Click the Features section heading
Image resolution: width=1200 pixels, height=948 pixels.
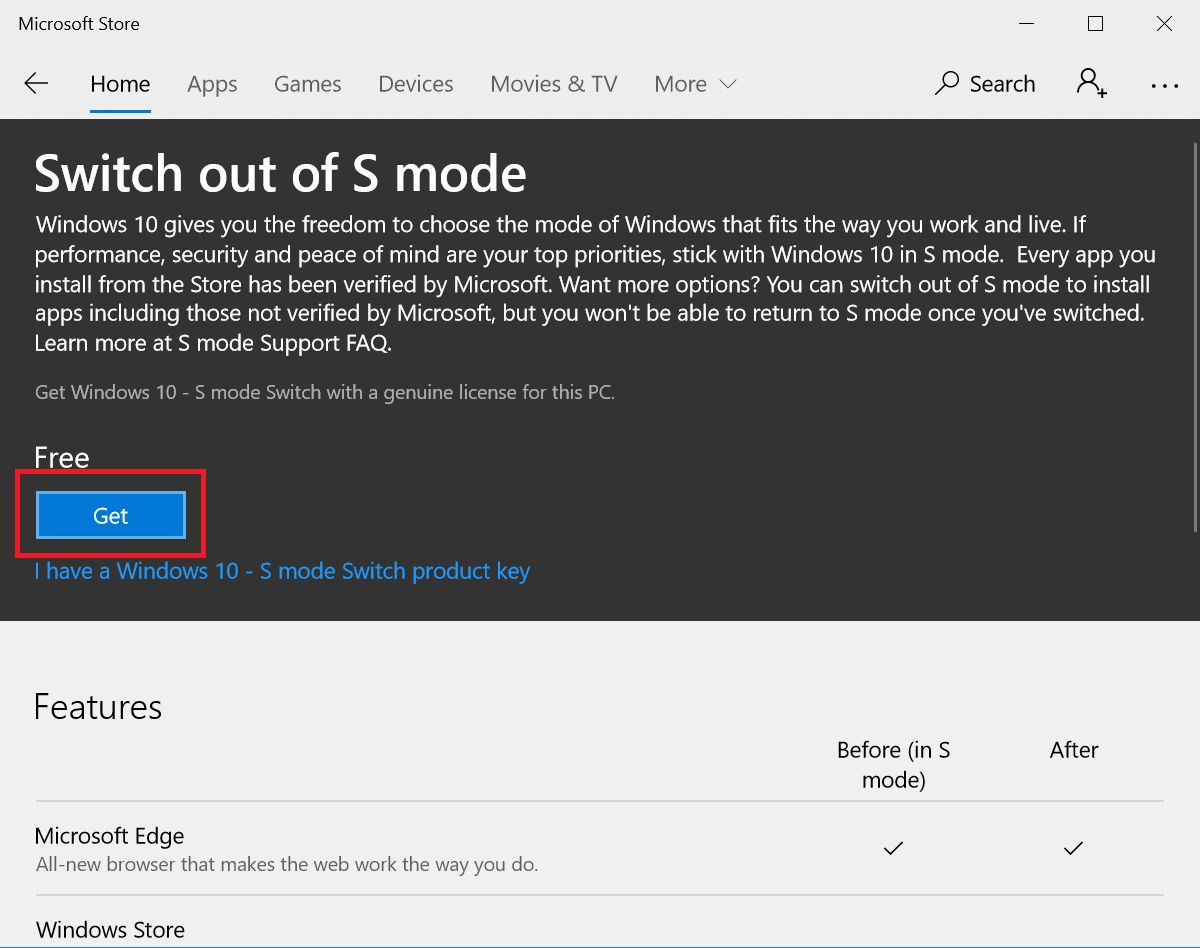[x=98, y=707]
